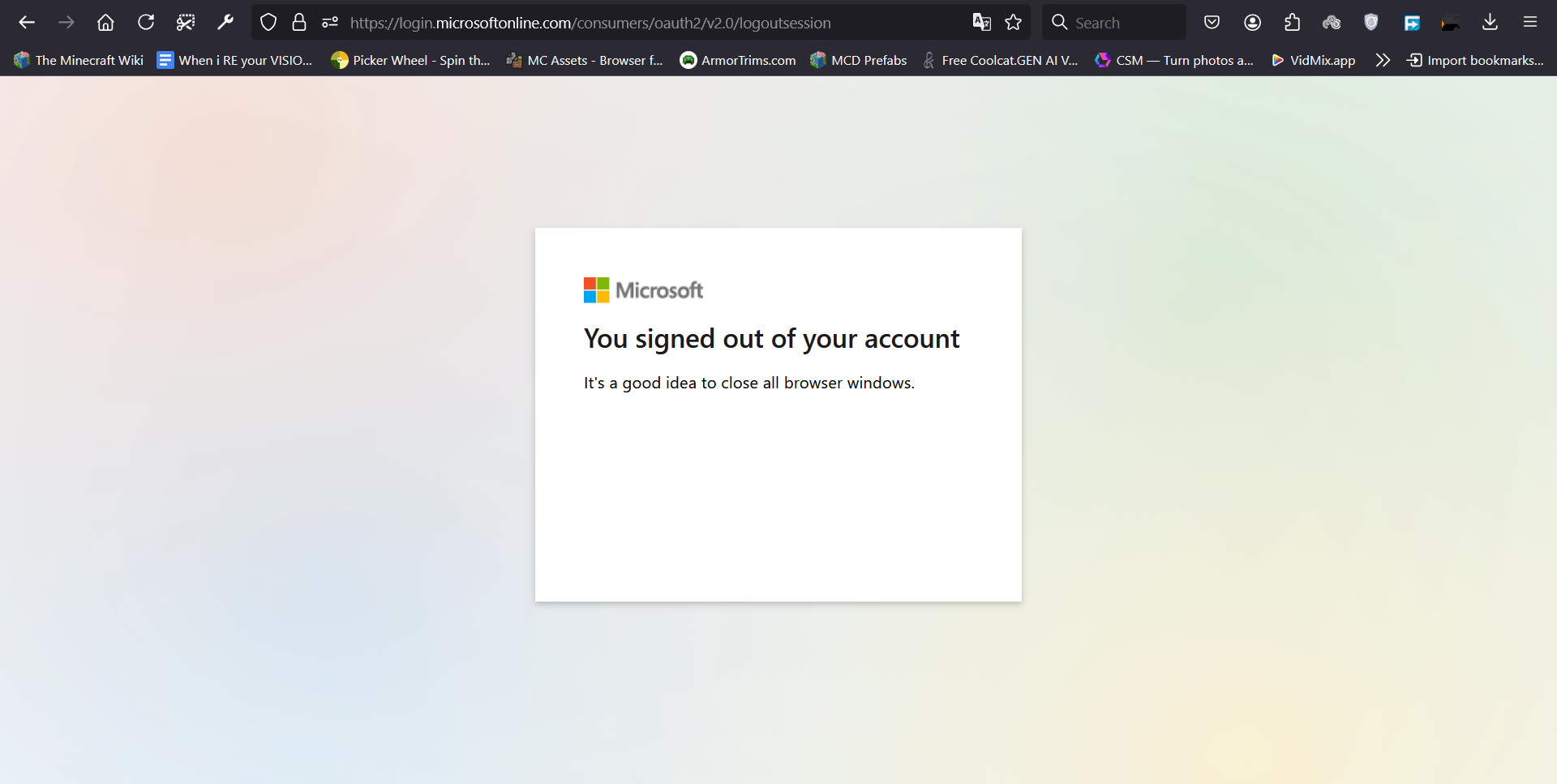Click the dark orange extension icon
This screenshot has height=784, width=1557.
pyautogui.click(x=1451, y=23)
